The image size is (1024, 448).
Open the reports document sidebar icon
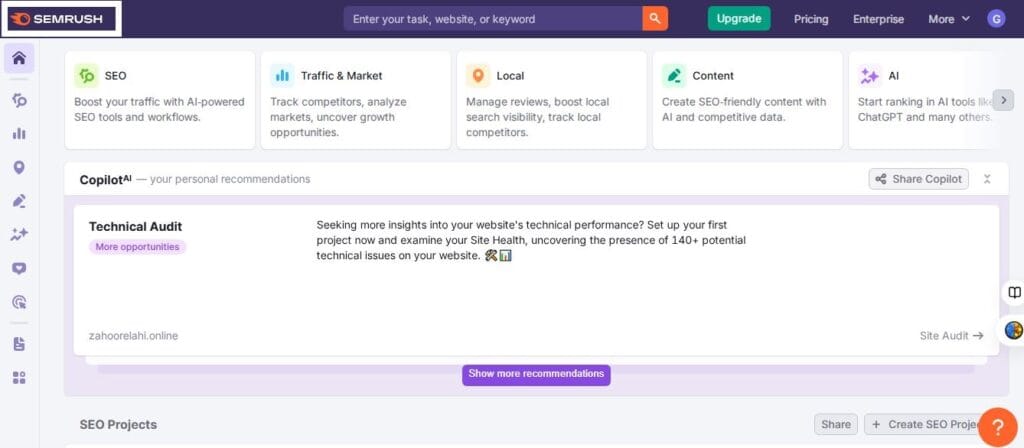tap(19, 344)
